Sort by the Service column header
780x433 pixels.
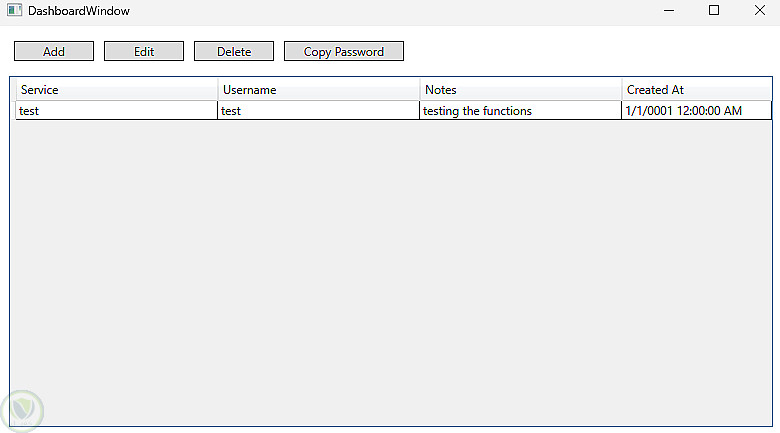click(x=116, y=90)
